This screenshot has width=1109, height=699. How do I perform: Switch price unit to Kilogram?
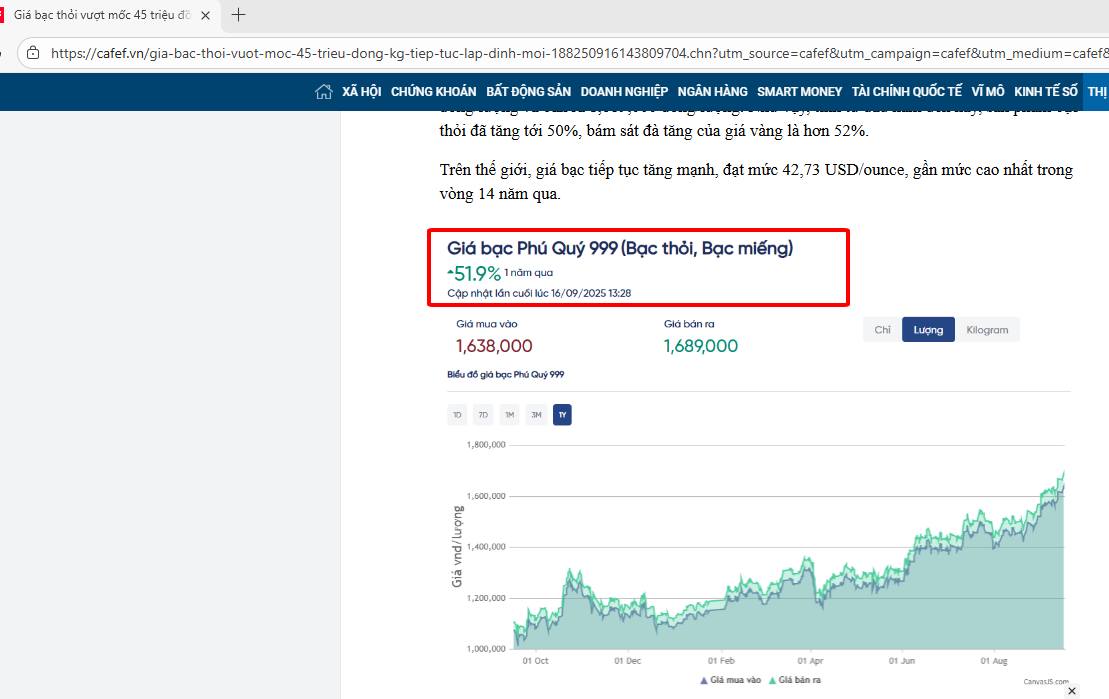[x=987, y=330]
